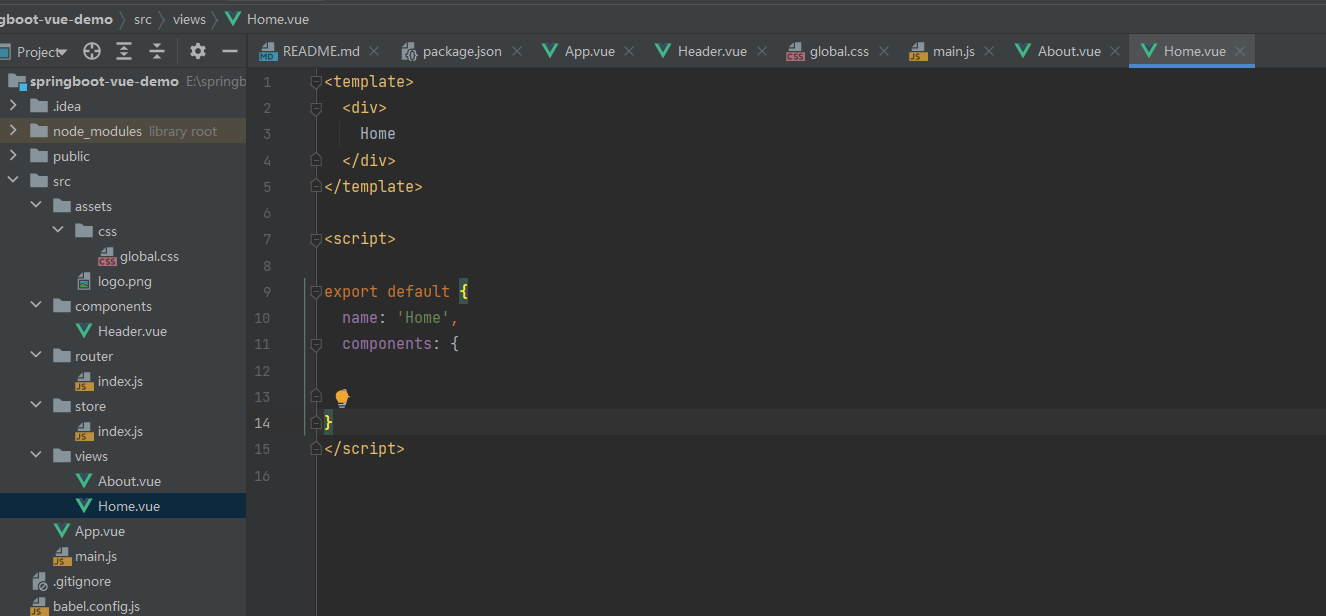Click the views breadcrumb above the editor
This screenshot has height=616, width=1326.
coord(189,18)
